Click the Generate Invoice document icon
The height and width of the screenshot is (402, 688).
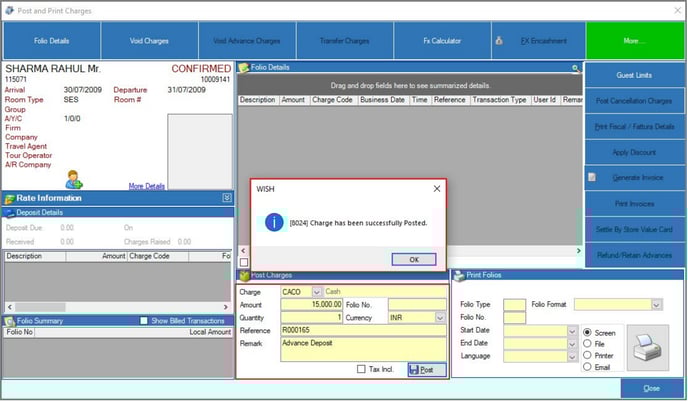tap(592, 177)
